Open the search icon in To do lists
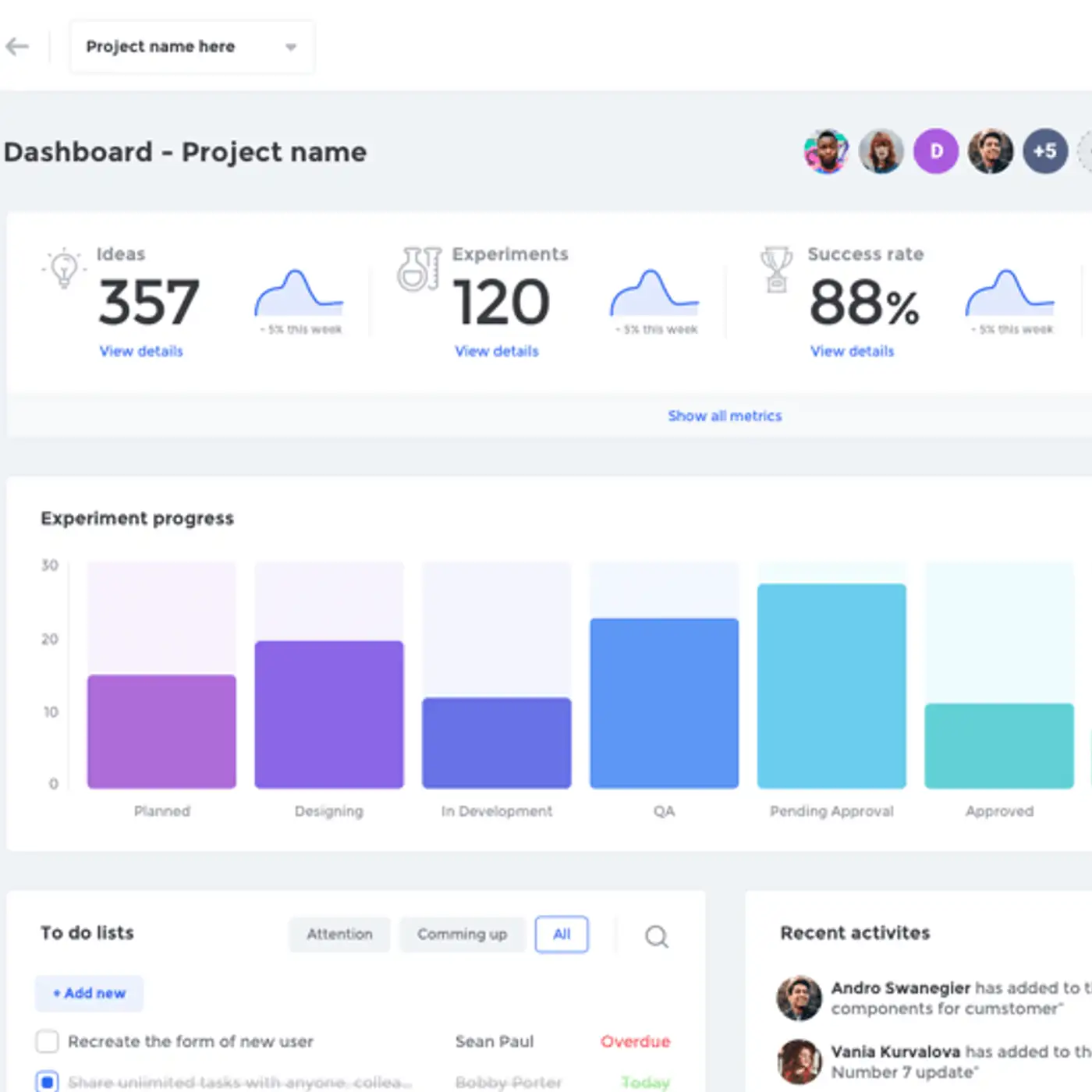 [656, 936]
